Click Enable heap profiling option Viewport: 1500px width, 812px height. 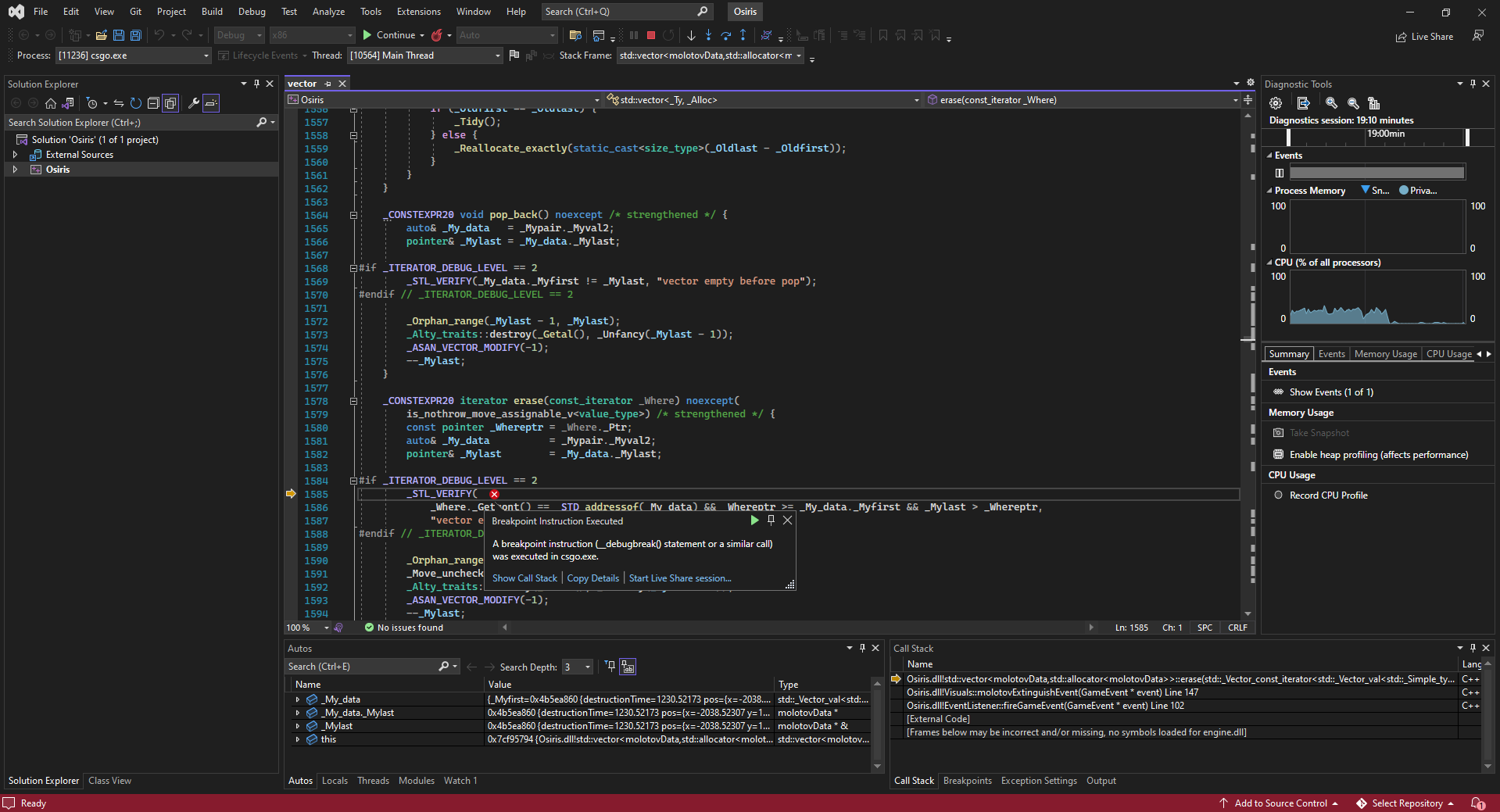(1378, 455)
